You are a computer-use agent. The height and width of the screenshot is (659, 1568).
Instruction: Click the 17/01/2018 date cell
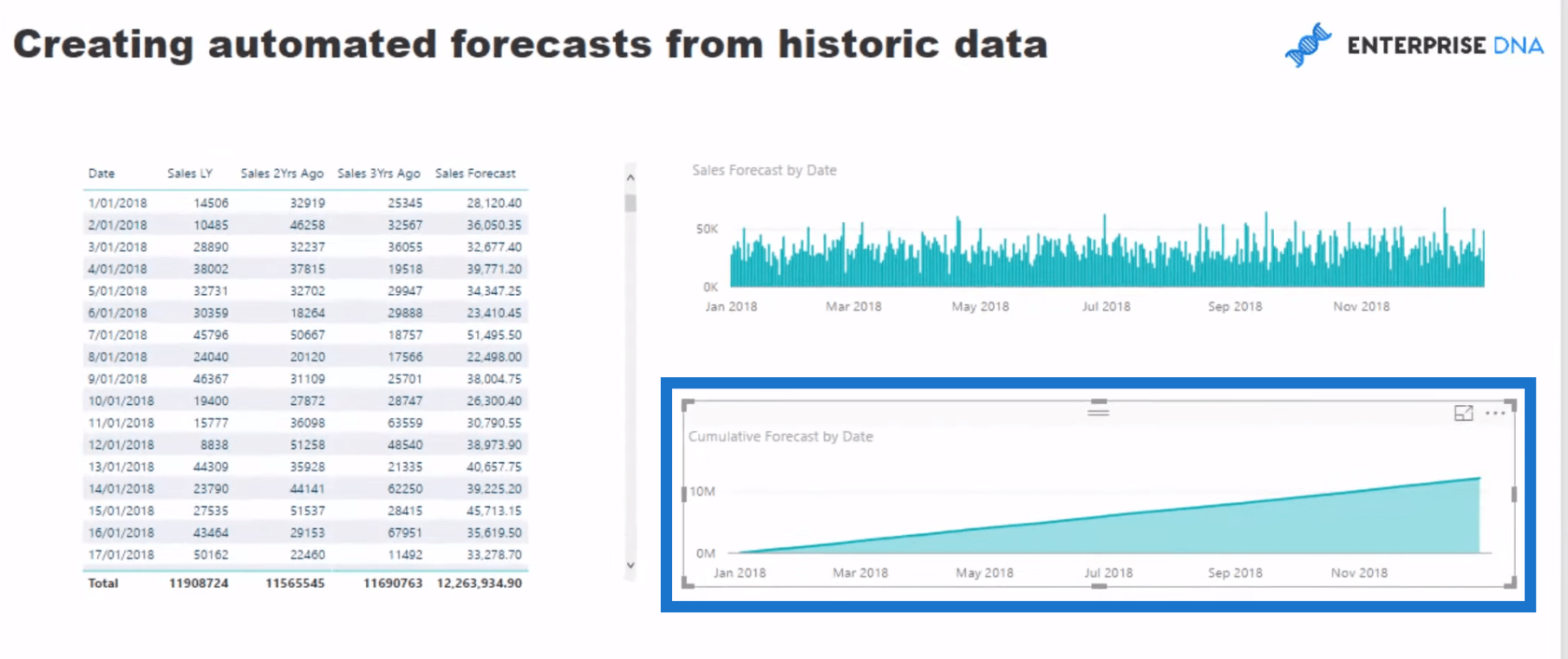(121, 554)
